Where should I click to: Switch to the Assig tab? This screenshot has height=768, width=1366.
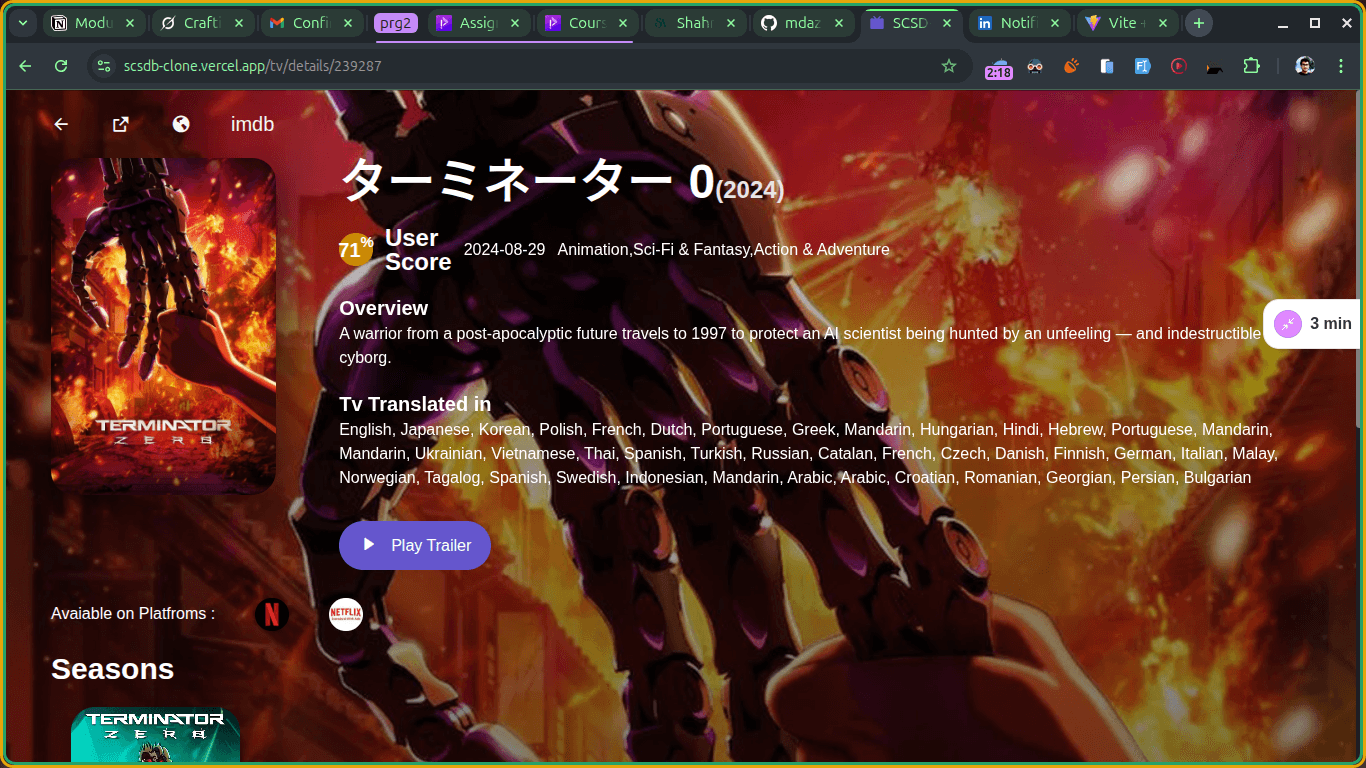coord(478,23)
